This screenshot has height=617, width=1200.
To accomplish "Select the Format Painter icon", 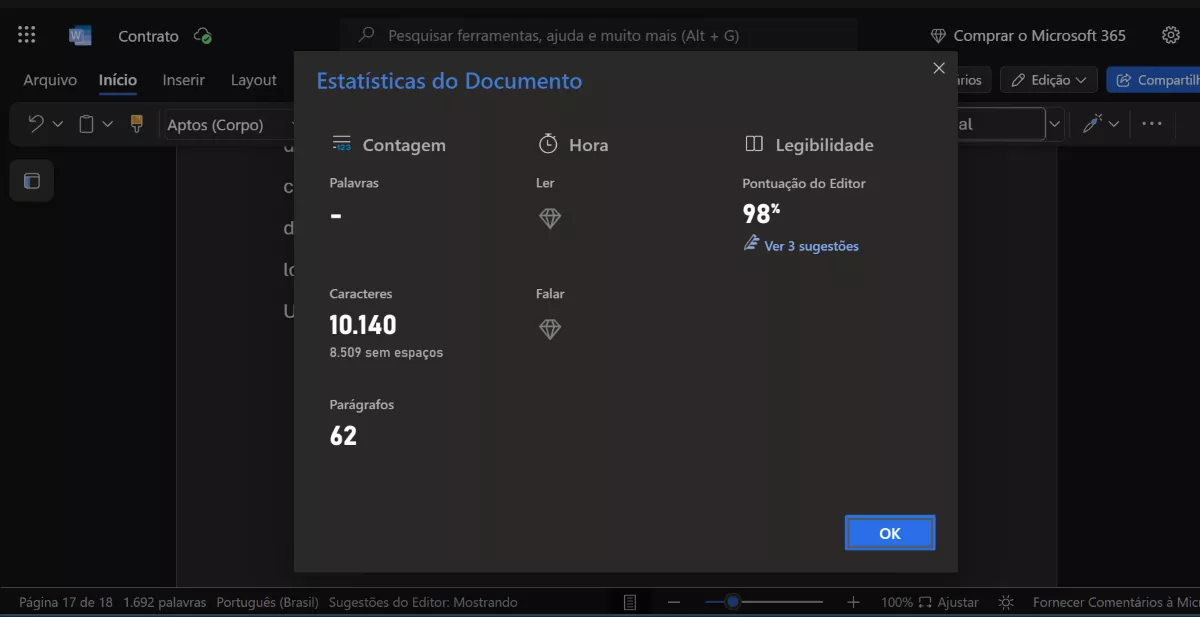I will 136,124.
